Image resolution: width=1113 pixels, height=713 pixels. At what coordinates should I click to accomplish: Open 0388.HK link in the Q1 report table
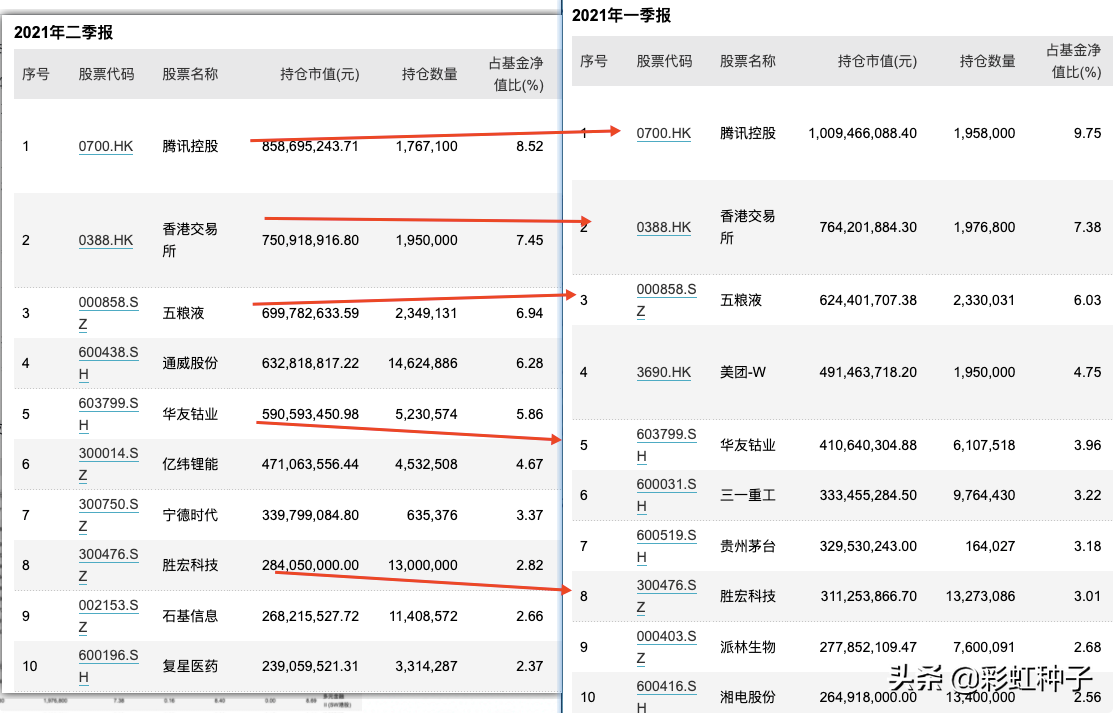point(664,227)
